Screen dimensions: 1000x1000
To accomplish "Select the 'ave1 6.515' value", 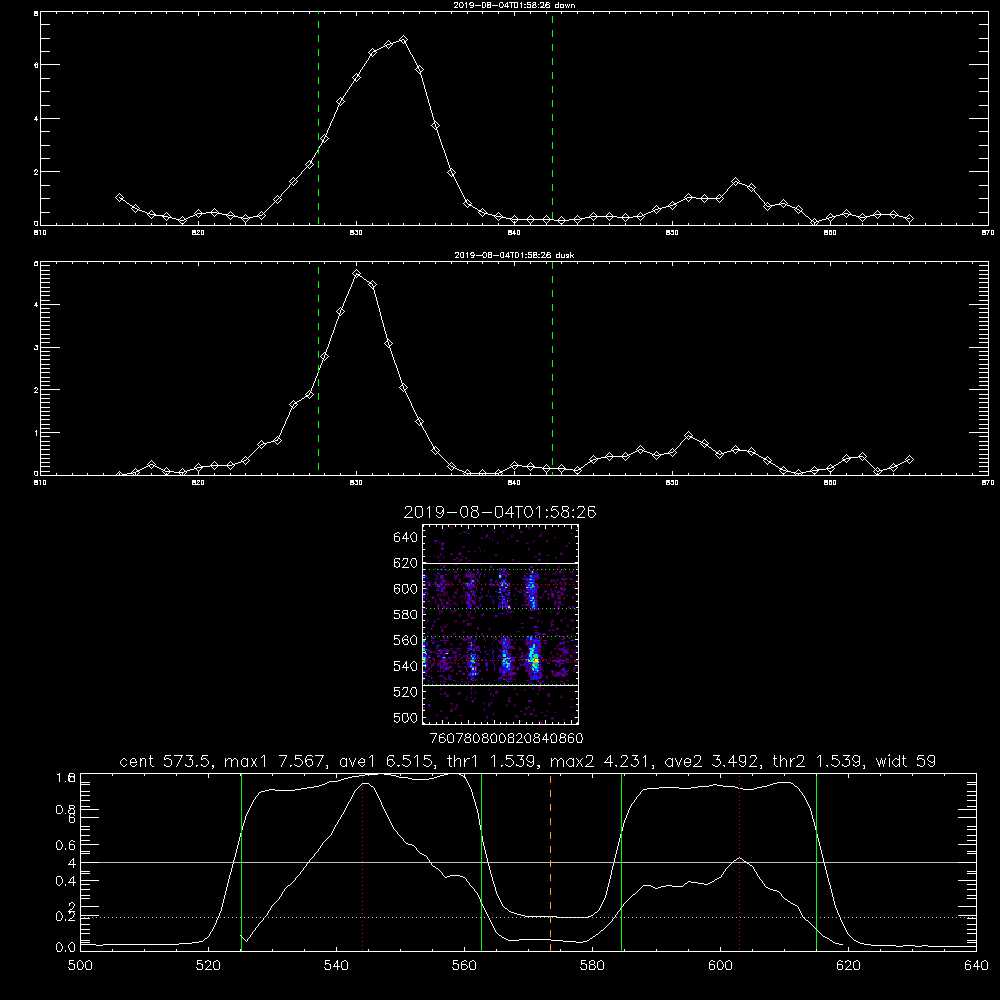I will 385,761.
